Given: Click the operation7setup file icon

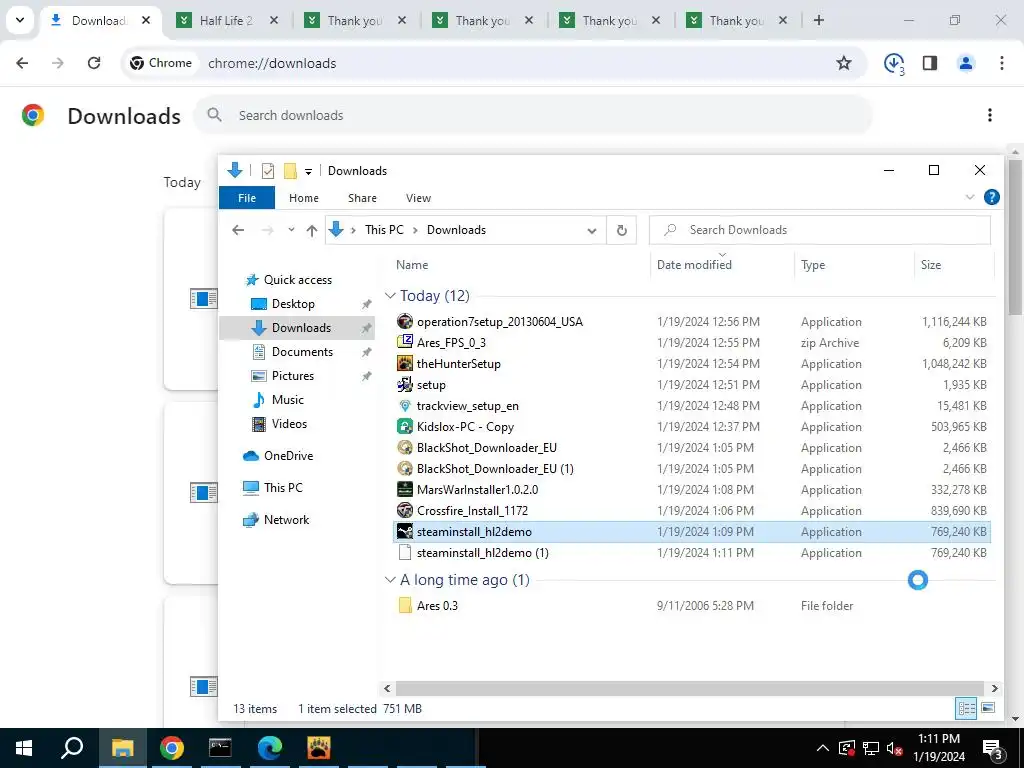Looking at the screenshot, I should pyautogui.click(x=405, y=321).
